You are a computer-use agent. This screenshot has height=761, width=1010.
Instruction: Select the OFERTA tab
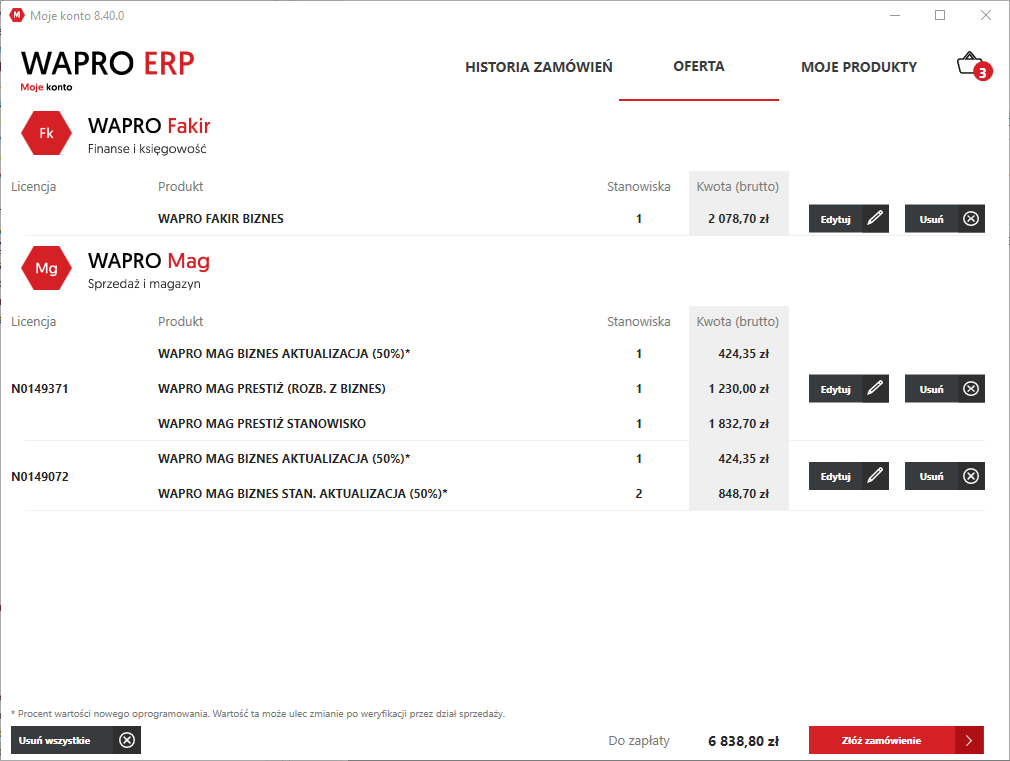(x=699, y=67)
